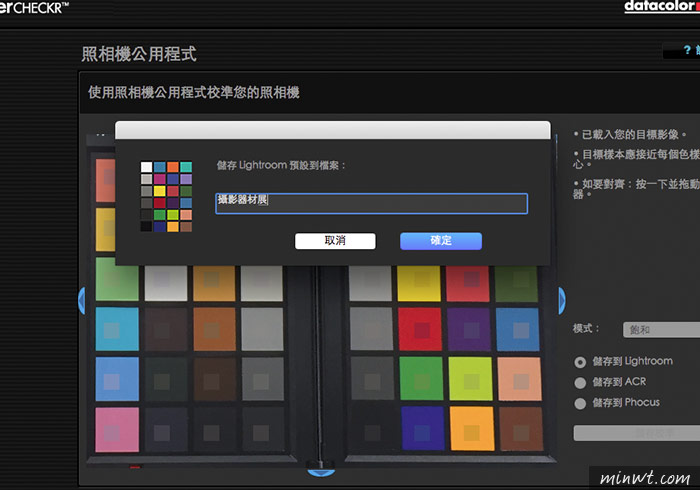Open the help question mark icon
Image resolution: width=700 pixels, height=490 pixels.
point(687,50)
